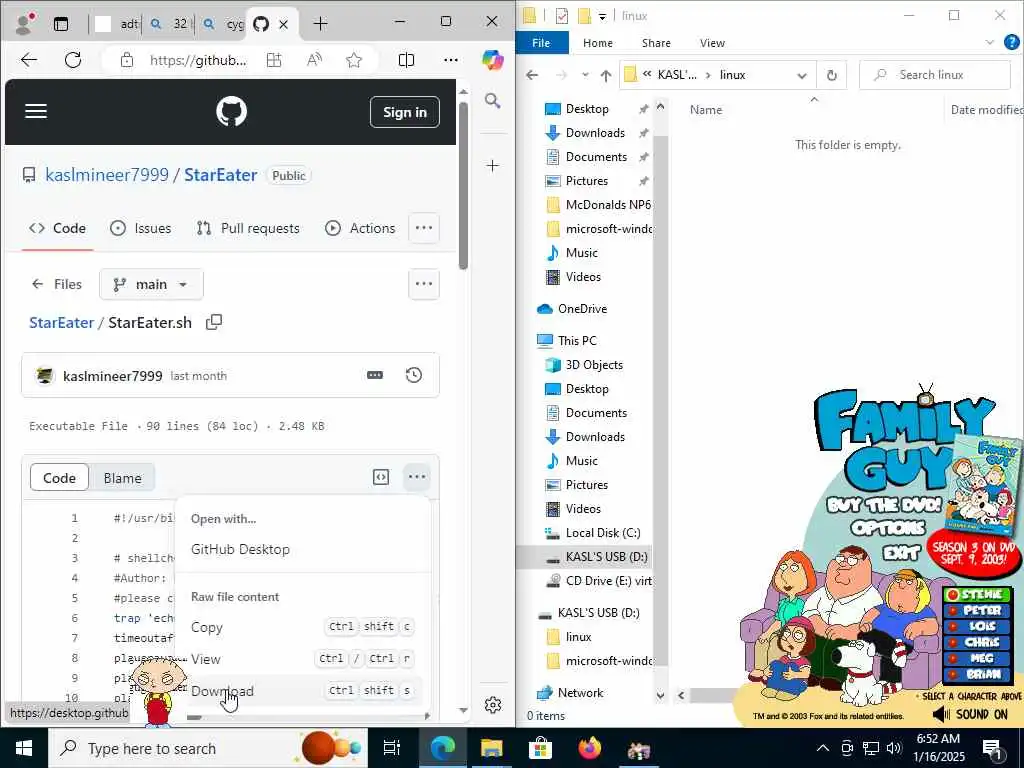Click the Windows Start button
This screenshot has width=1024, height=768.
tap(24, 748)
